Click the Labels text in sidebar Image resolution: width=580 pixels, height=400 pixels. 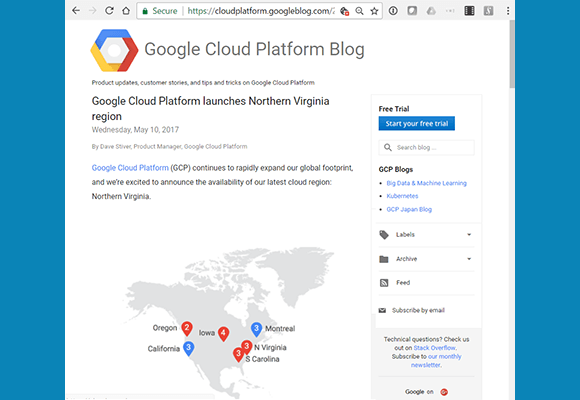pyautogui.click(x=405, y=235)
